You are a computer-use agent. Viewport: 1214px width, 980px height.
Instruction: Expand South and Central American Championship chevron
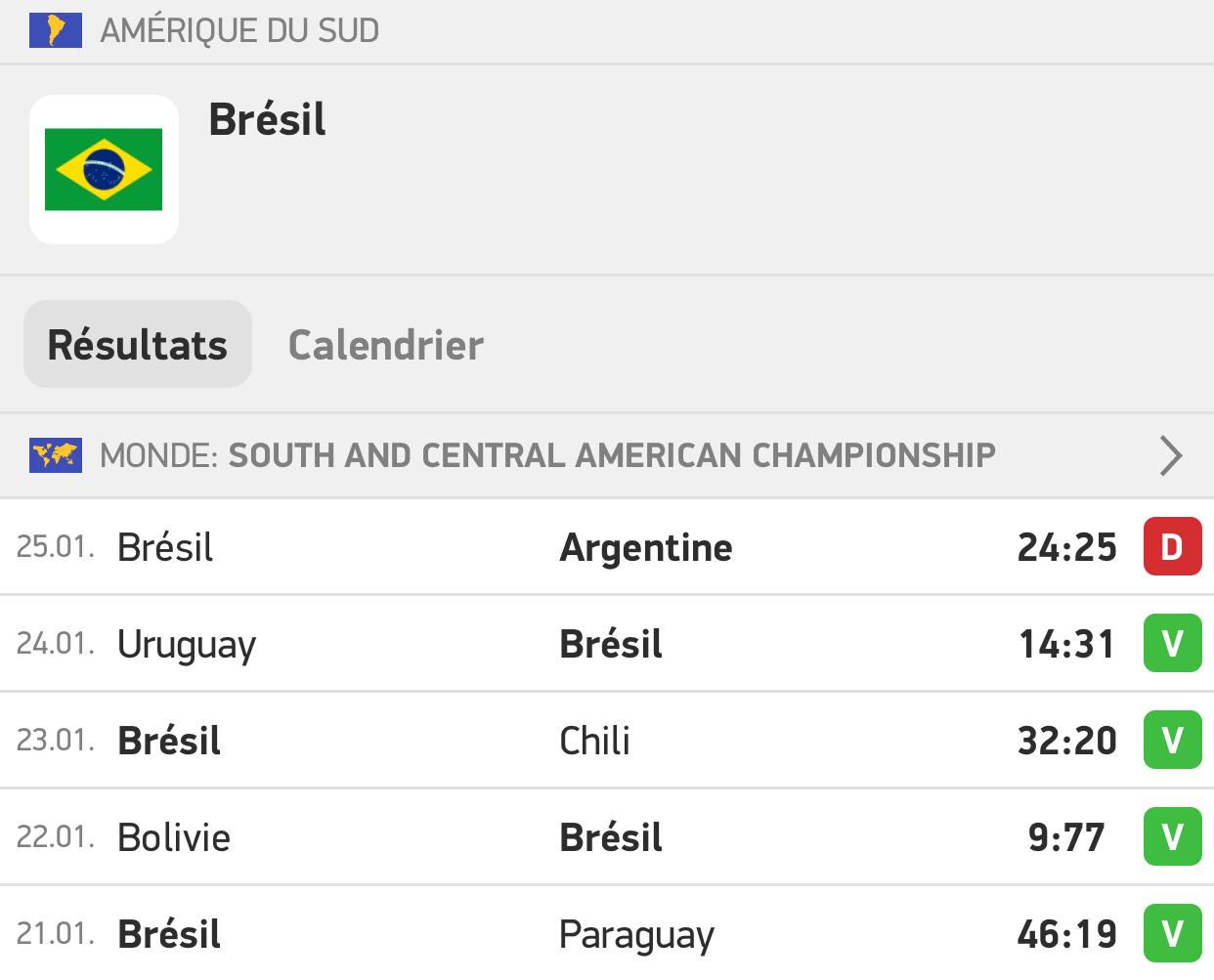point(1170,455)
